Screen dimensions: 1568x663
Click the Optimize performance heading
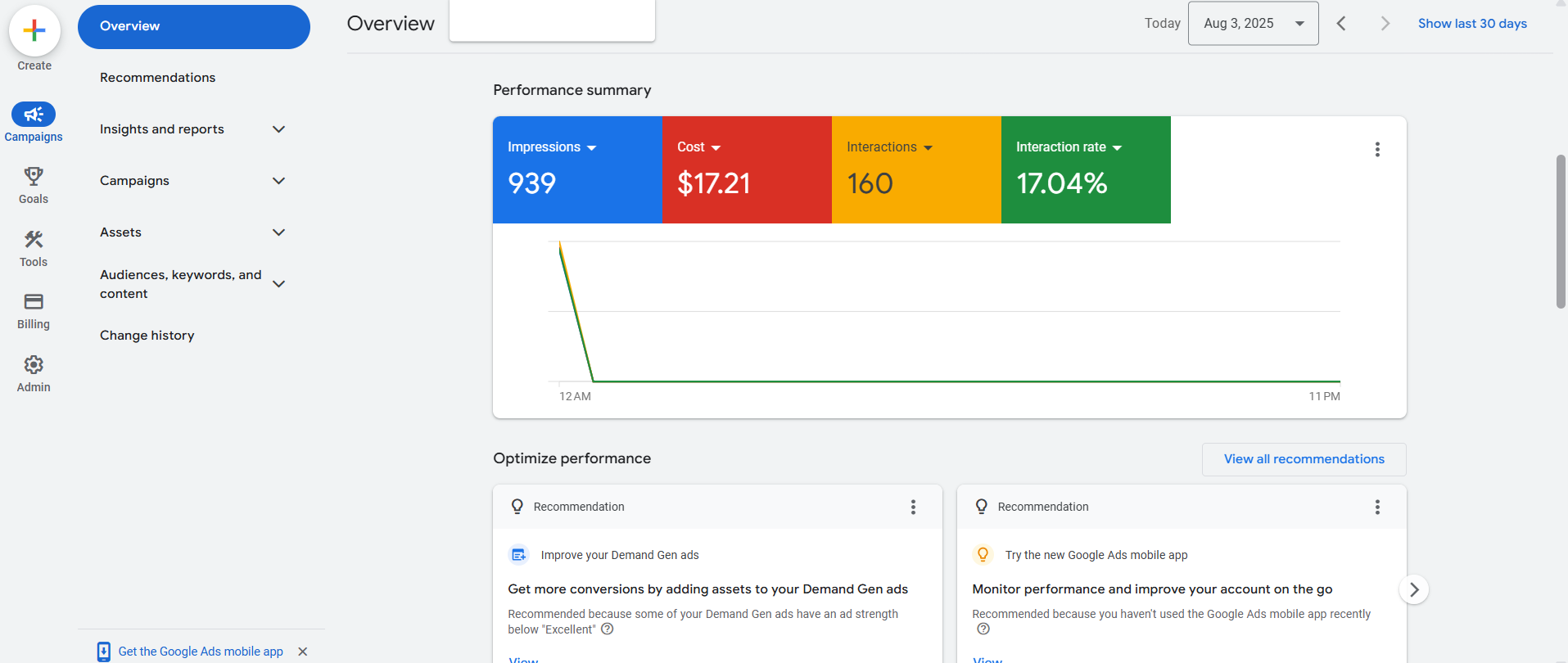tap(572, 458)
